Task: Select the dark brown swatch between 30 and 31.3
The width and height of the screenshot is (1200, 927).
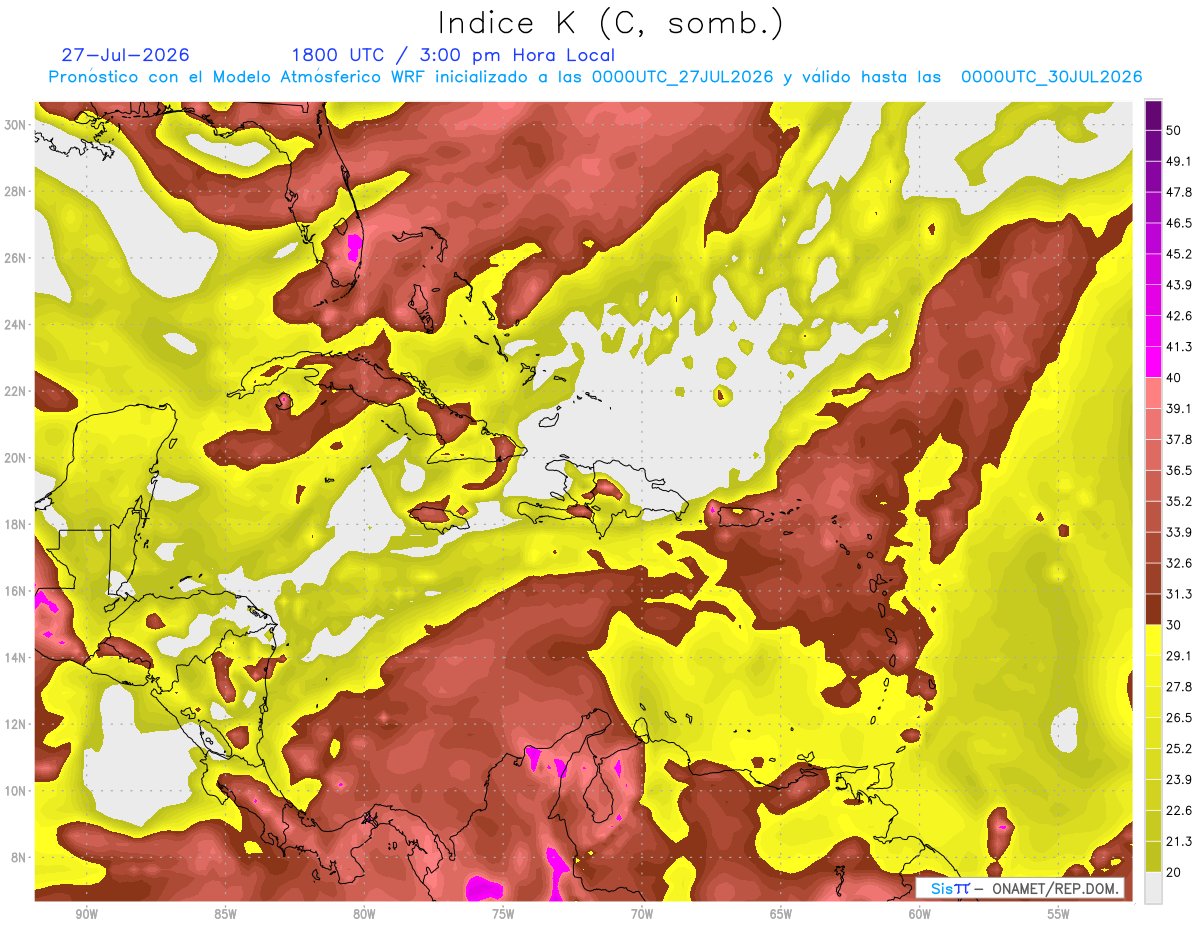Action: point(1153,610)
